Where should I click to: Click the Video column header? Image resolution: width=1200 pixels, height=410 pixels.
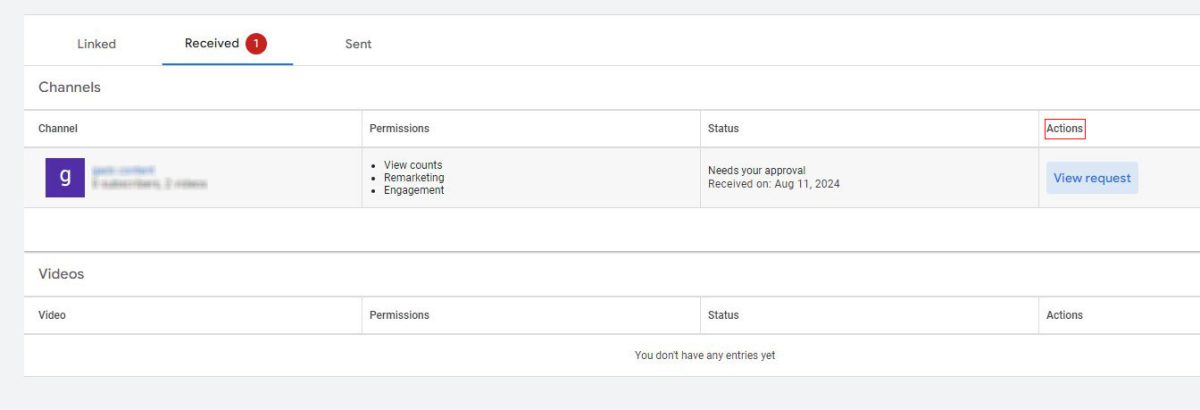pos(52,315)
